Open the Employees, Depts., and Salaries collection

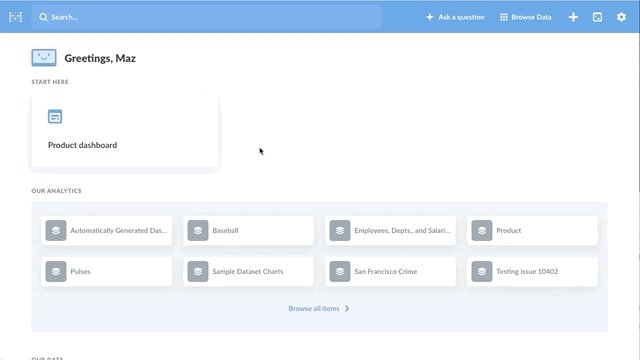390,231
